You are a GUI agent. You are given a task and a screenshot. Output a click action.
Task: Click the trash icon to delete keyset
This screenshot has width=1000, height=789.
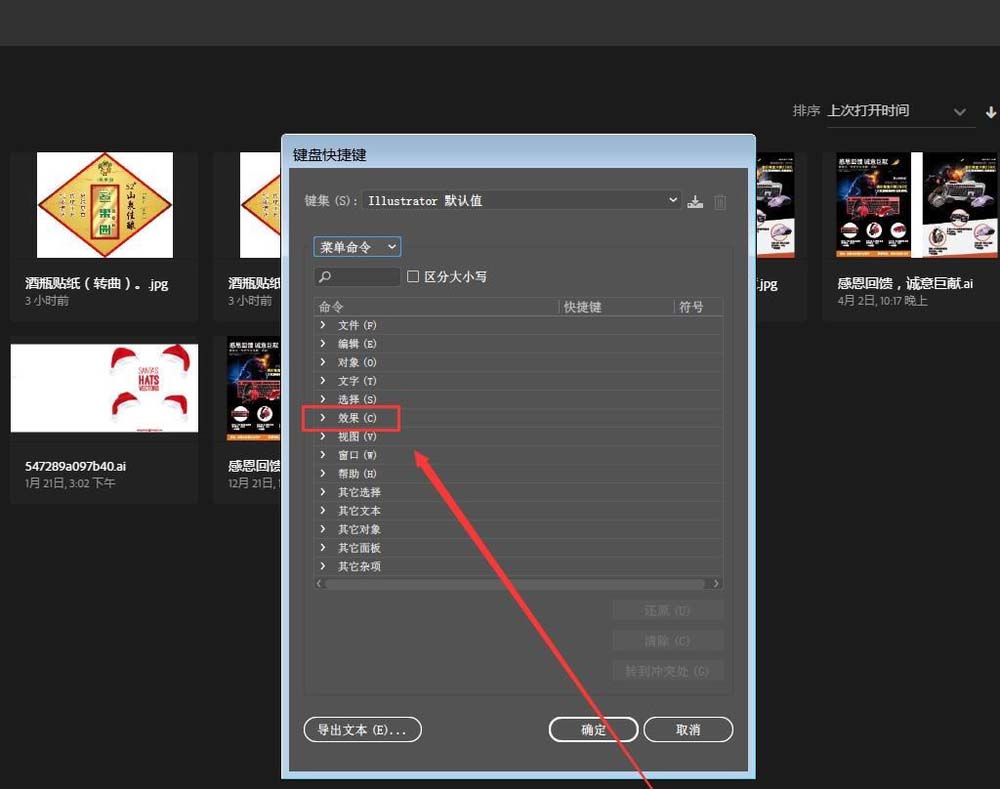720,201
